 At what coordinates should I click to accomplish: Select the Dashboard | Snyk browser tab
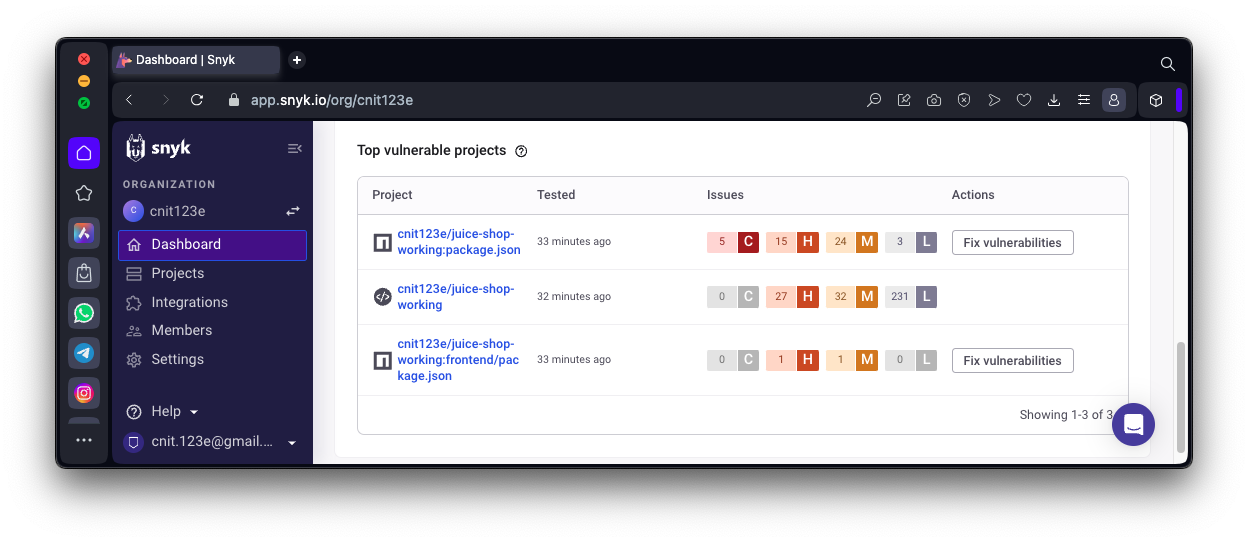click(x=195, y=60)
